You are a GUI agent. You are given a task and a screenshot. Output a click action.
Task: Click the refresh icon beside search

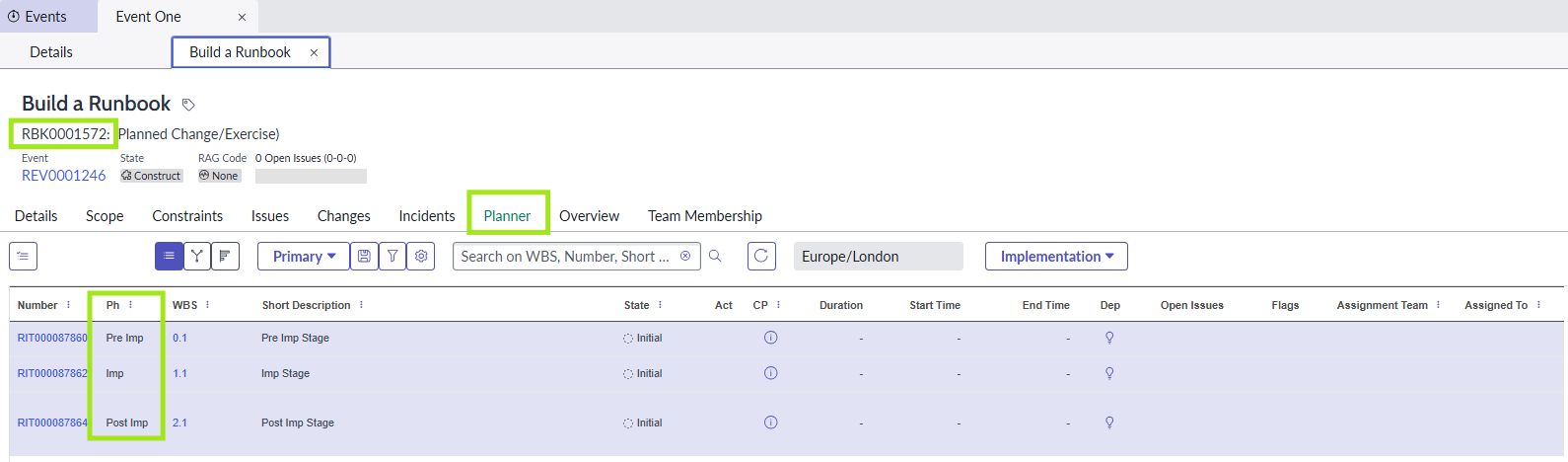click(761, 257)
